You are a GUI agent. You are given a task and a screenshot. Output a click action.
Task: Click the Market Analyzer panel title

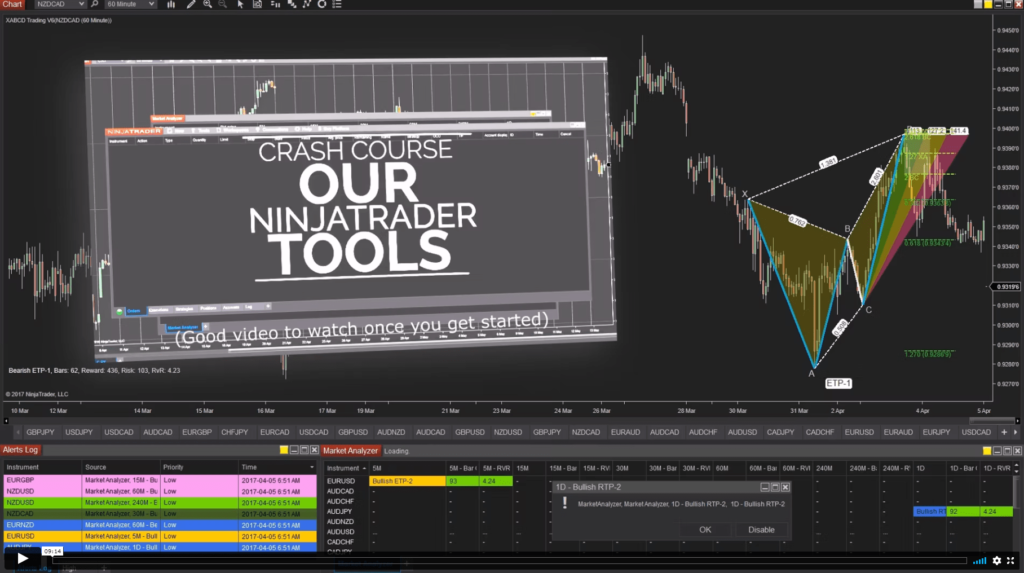tap(350, 451)
